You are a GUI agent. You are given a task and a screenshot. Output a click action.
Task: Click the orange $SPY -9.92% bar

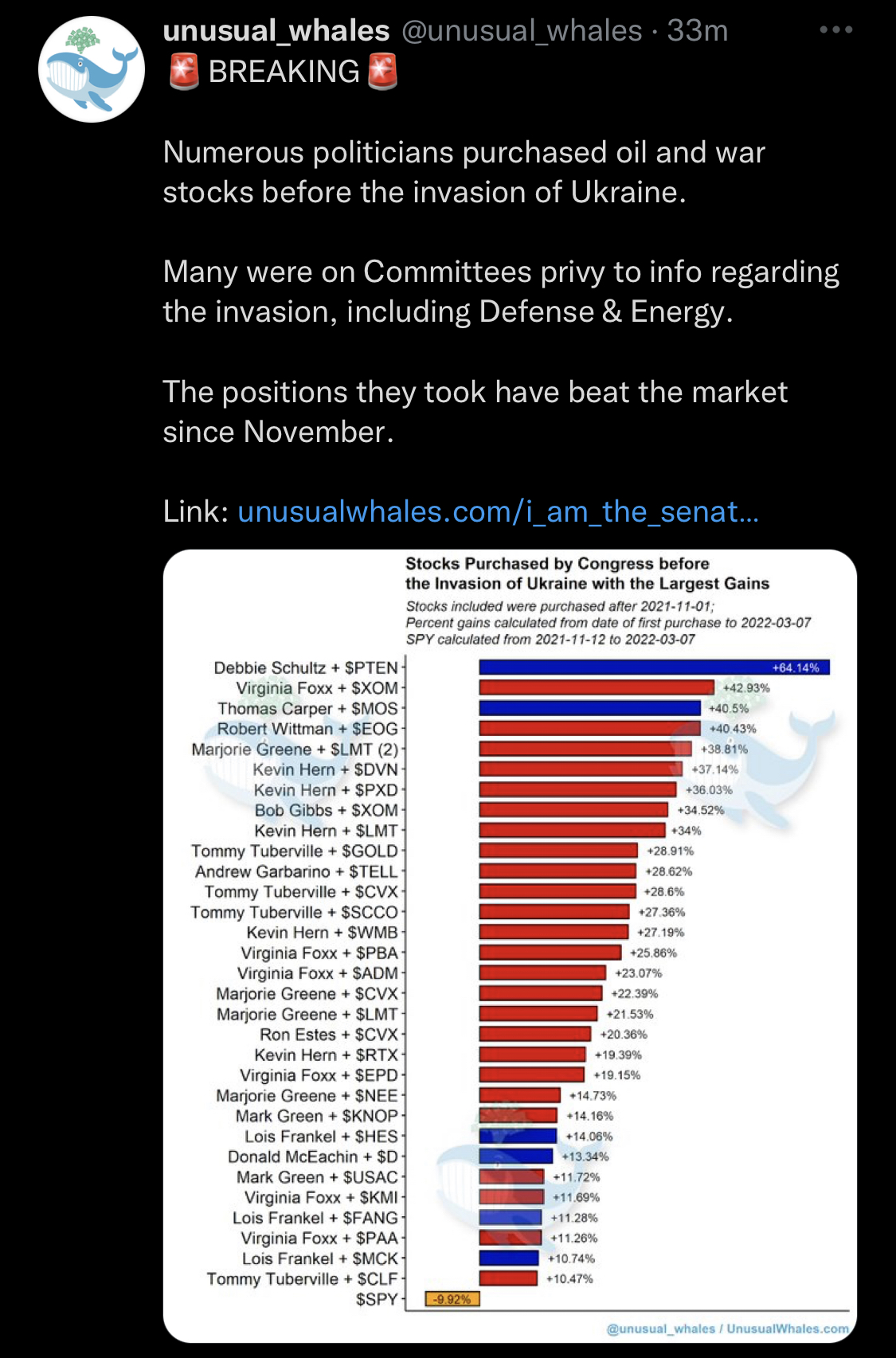[452, 1299]
